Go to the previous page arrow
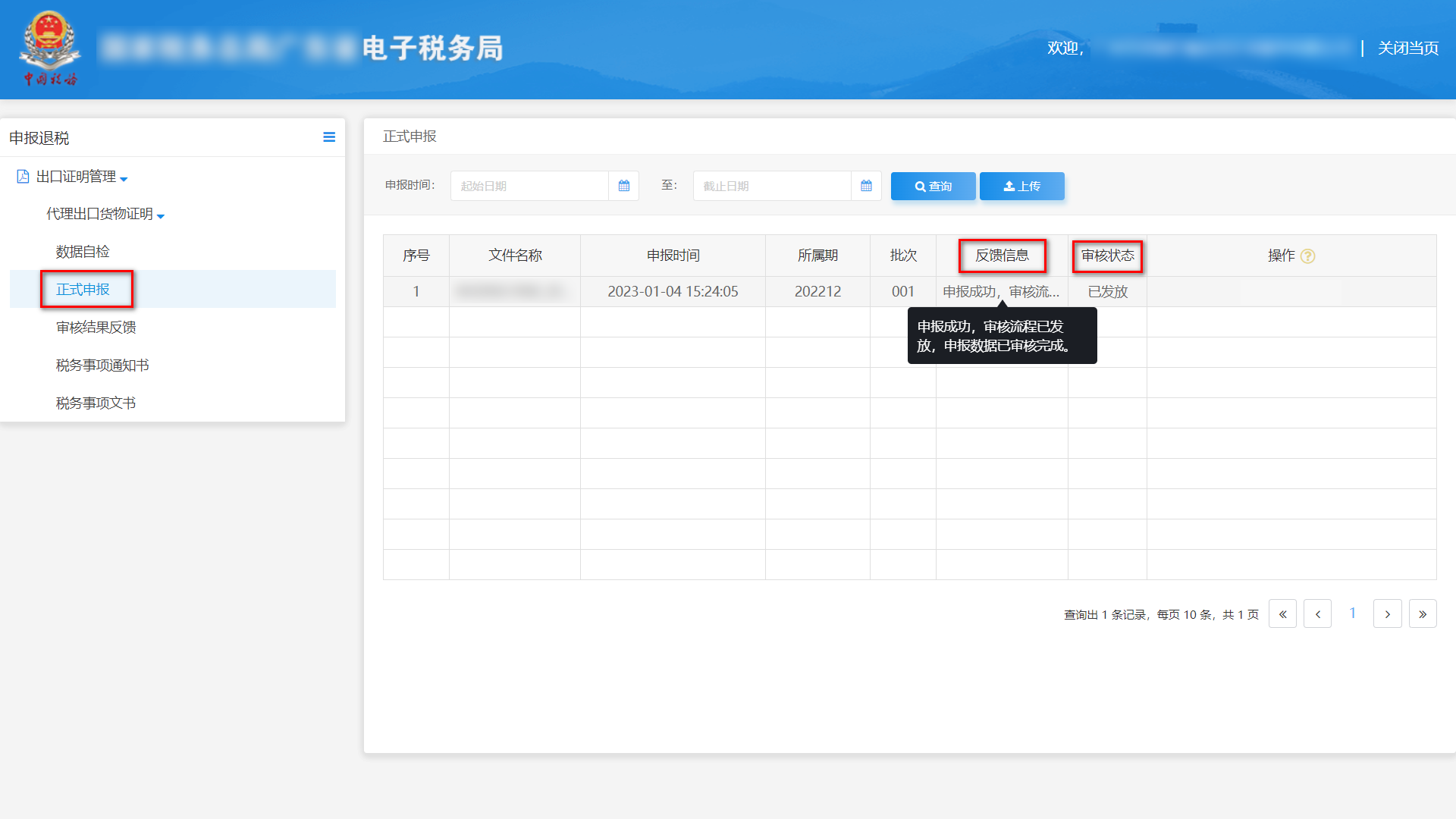This screenshot has height=819, width=1456. pyautogui.click(x=1317, y=613)
